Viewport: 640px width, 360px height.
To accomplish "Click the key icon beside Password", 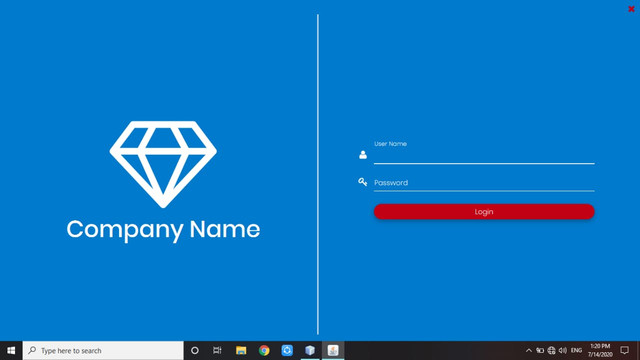I will click(362, 182).
